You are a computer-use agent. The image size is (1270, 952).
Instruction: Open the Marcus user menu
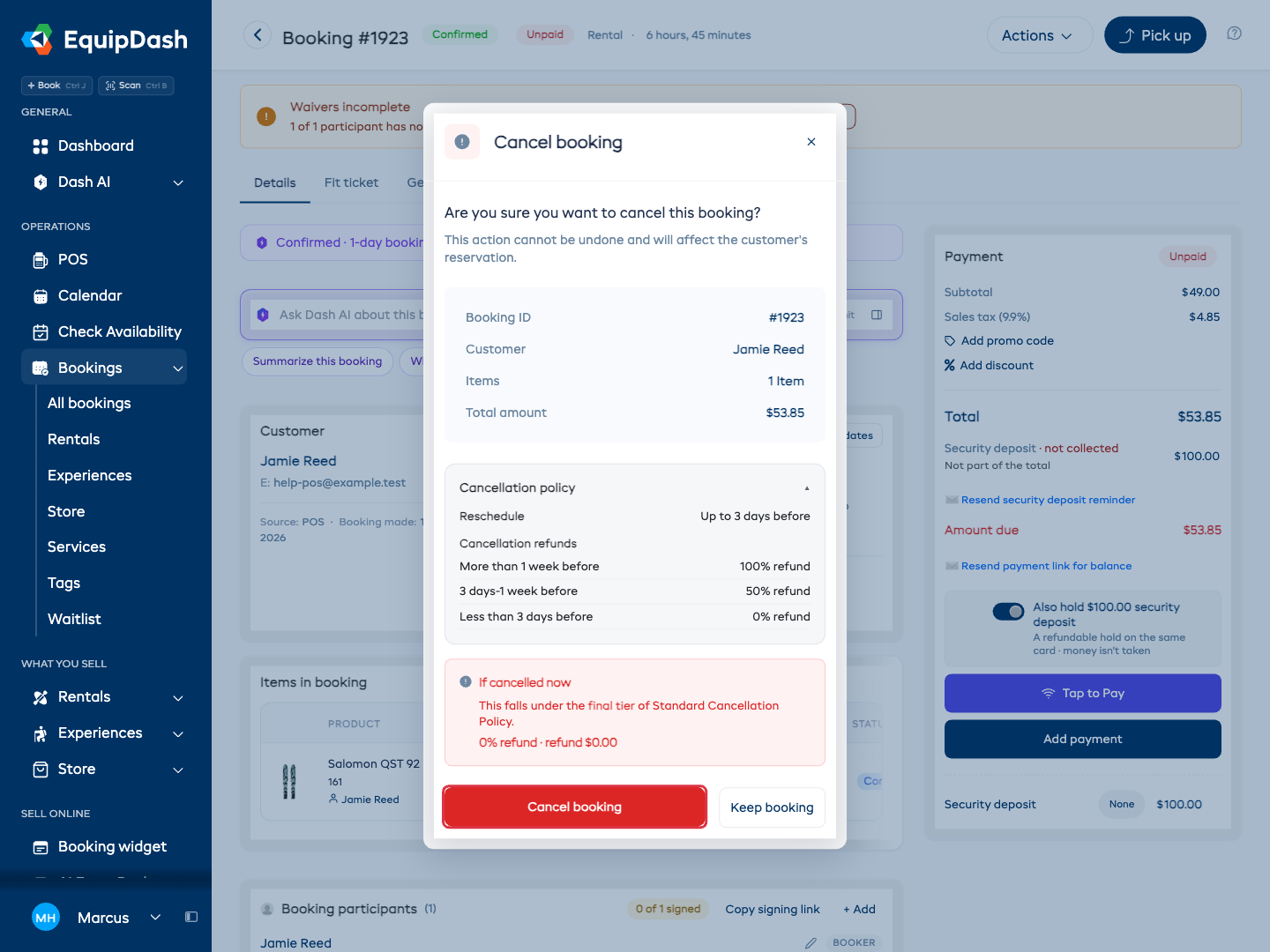tap(97, 917)
